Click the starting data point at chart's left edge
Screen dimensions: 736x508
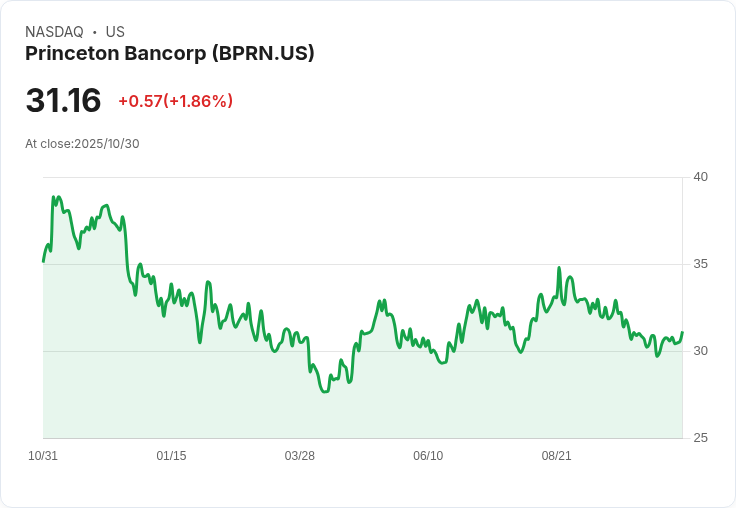point(44,261)
